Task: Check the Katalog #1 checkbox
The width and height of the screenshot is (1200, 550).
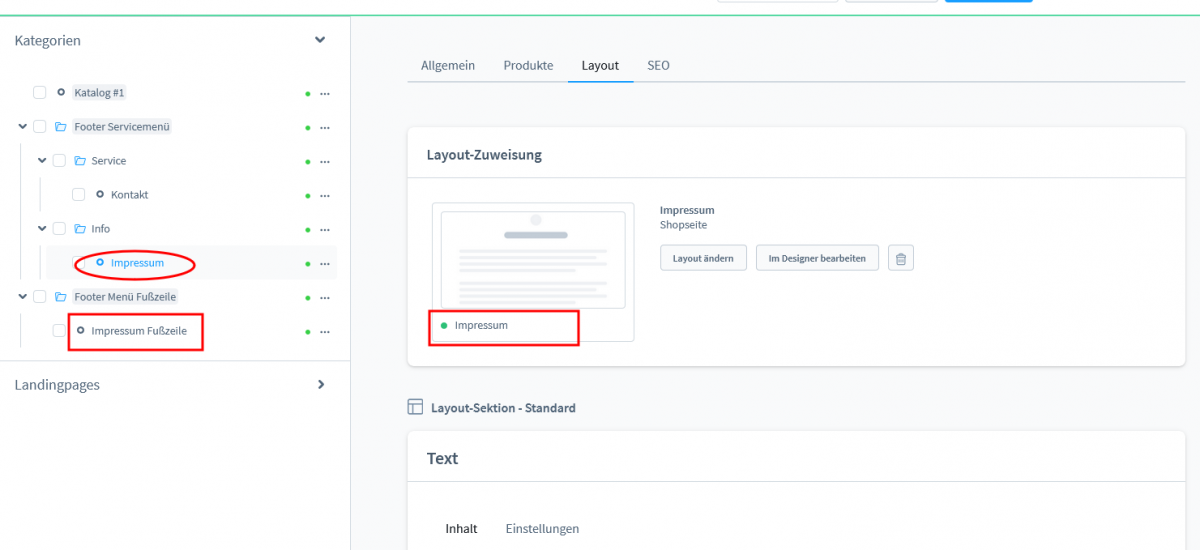Action: [40, 93]
